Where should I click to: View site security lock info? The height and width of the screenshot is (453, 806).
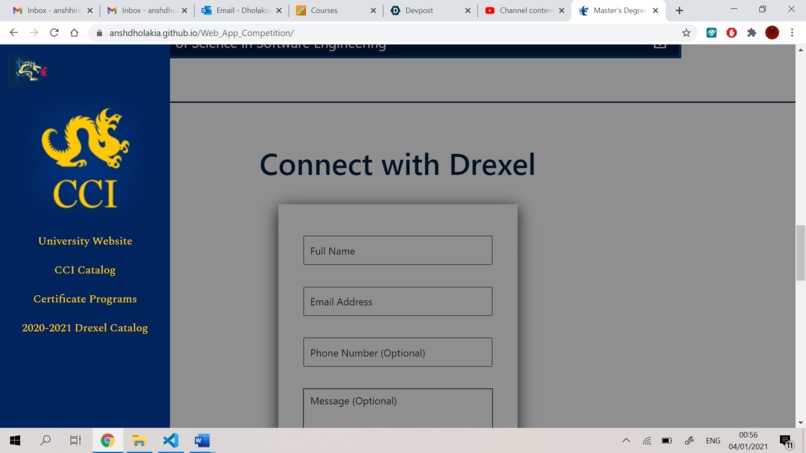click(99, 33)
